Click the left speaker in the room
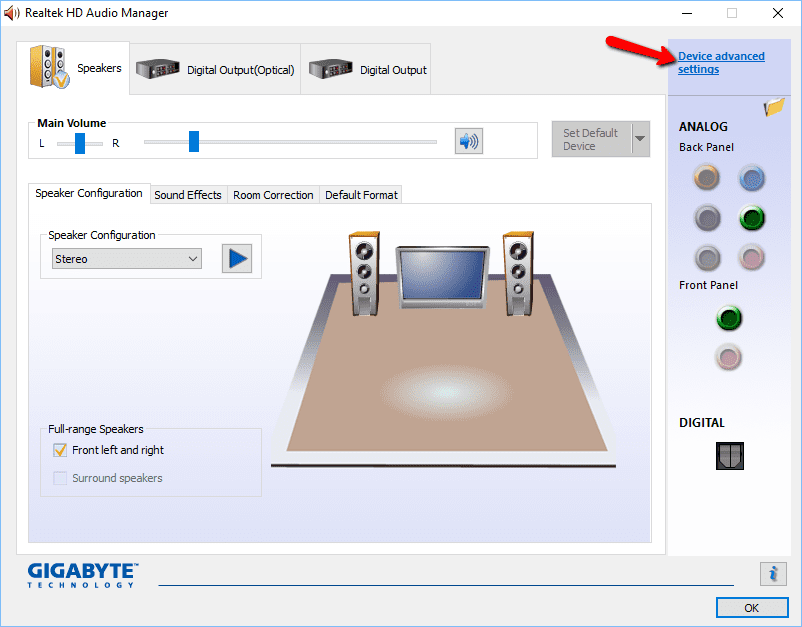This screenshot has height=627, width=802. [365, 274]
